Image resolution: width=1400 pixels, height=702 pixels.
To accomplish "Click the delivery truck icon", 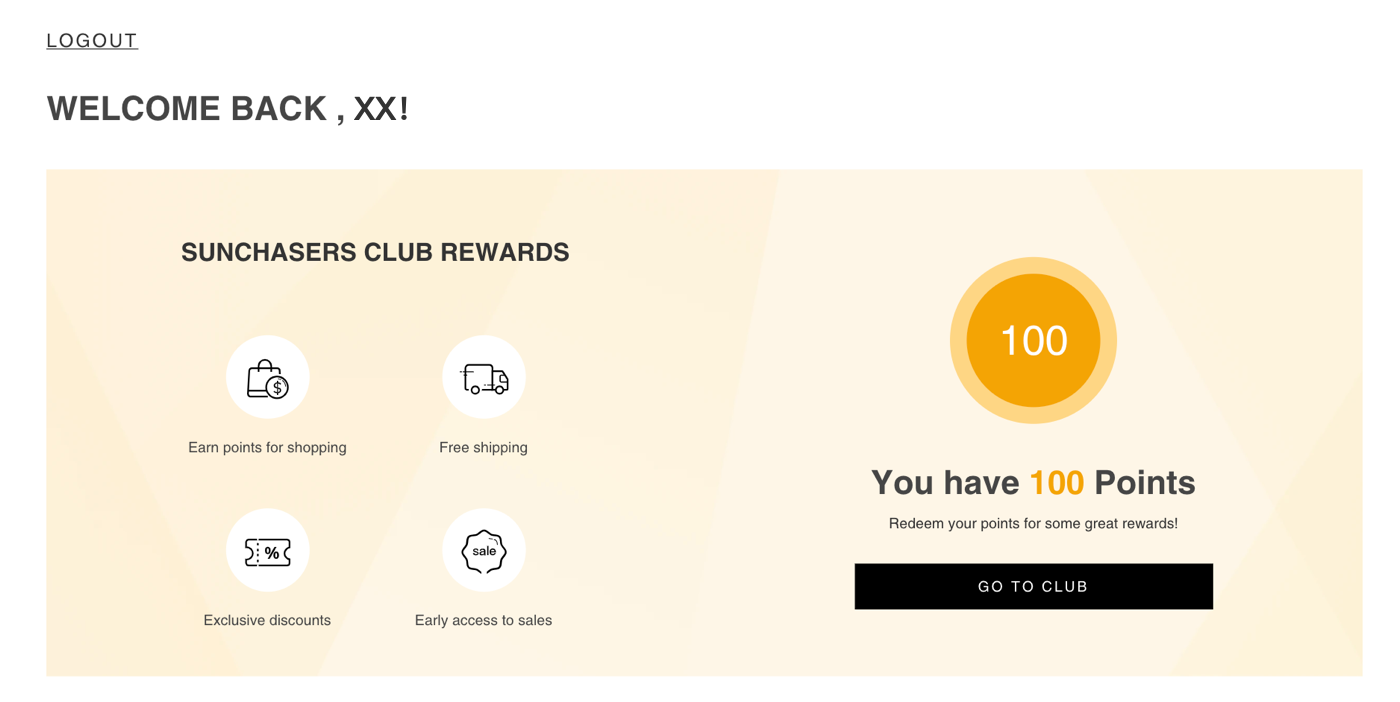I will pos(484,379).
